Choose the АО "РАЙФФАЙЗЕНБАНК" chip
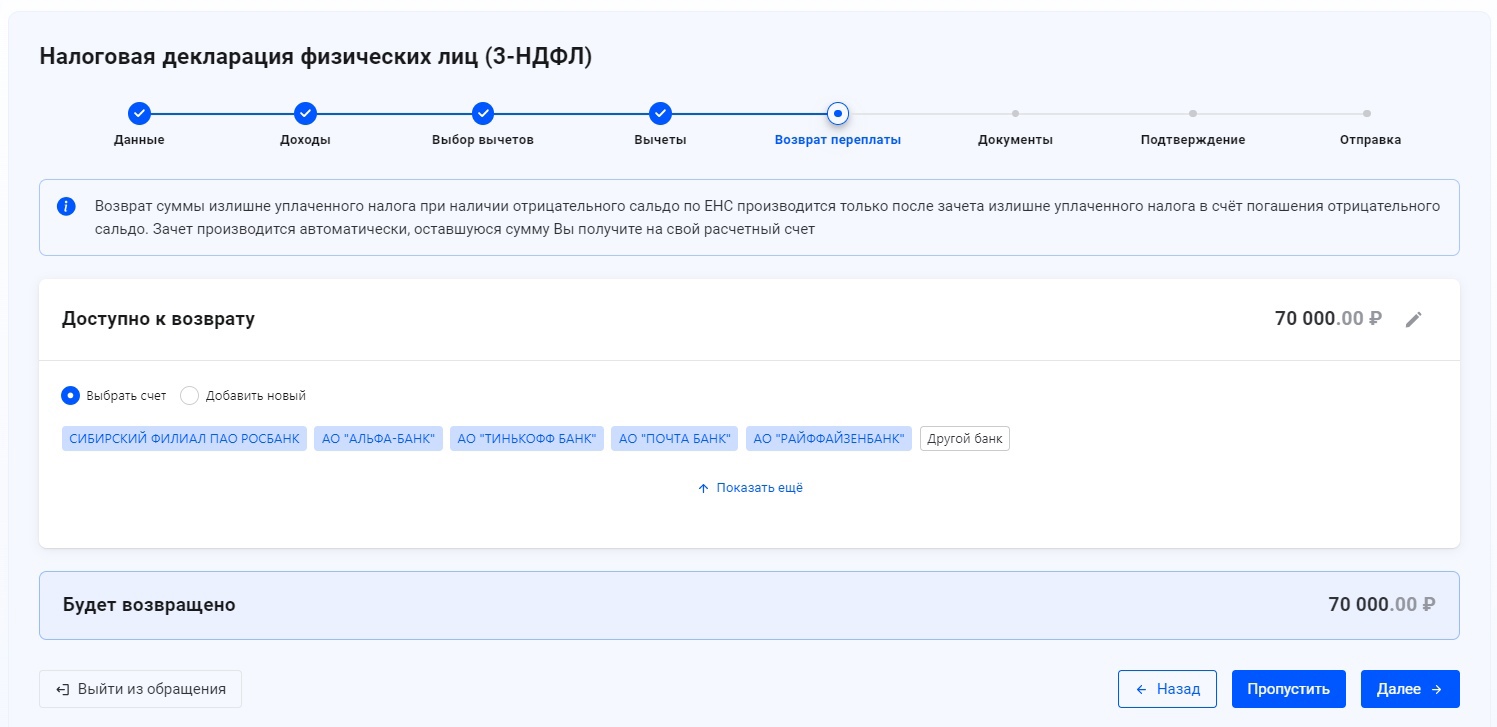 pos(829,439)
